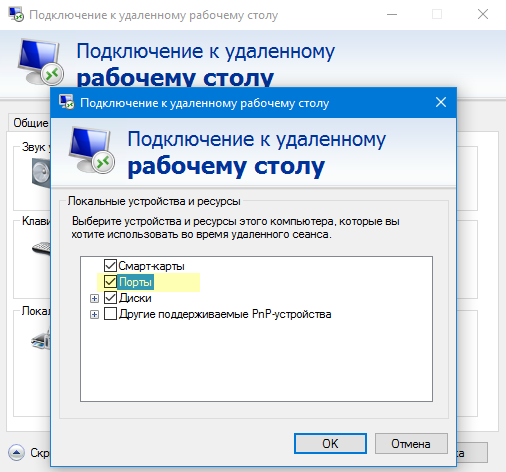Select the Смарт-карты item label
Screen dimensions: 506x472
(x=151, y=266)
